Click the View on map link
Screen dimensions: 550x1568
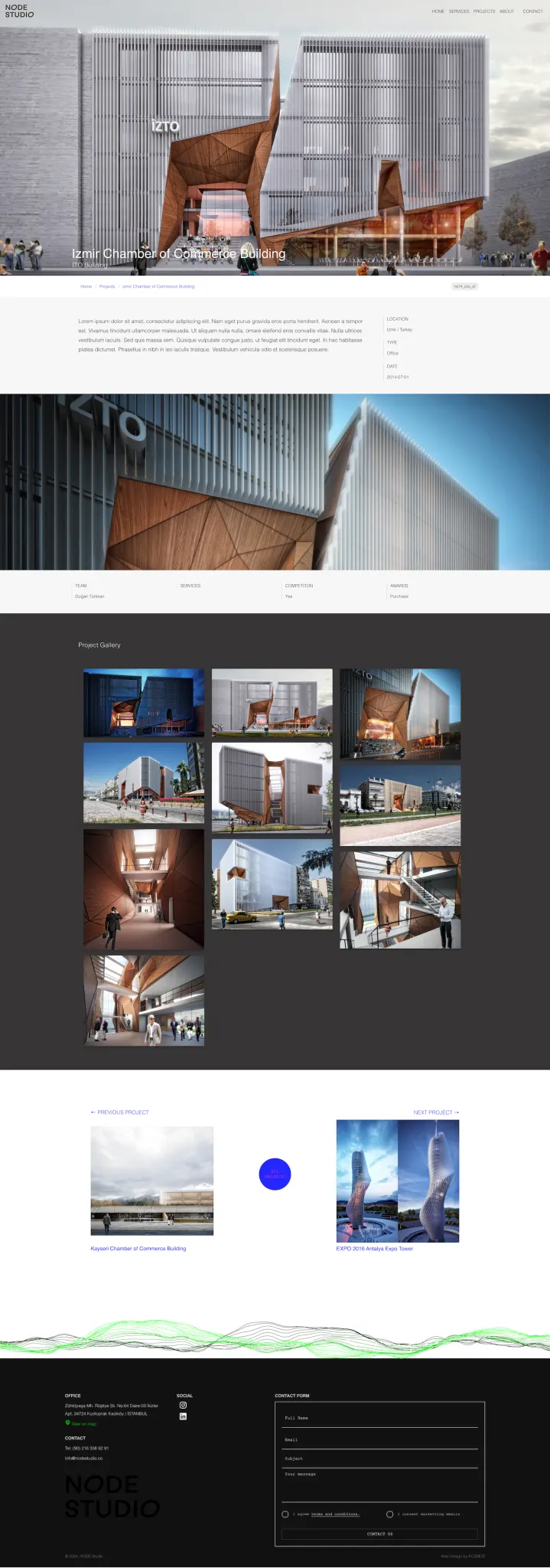click(x=84, y=1424)
